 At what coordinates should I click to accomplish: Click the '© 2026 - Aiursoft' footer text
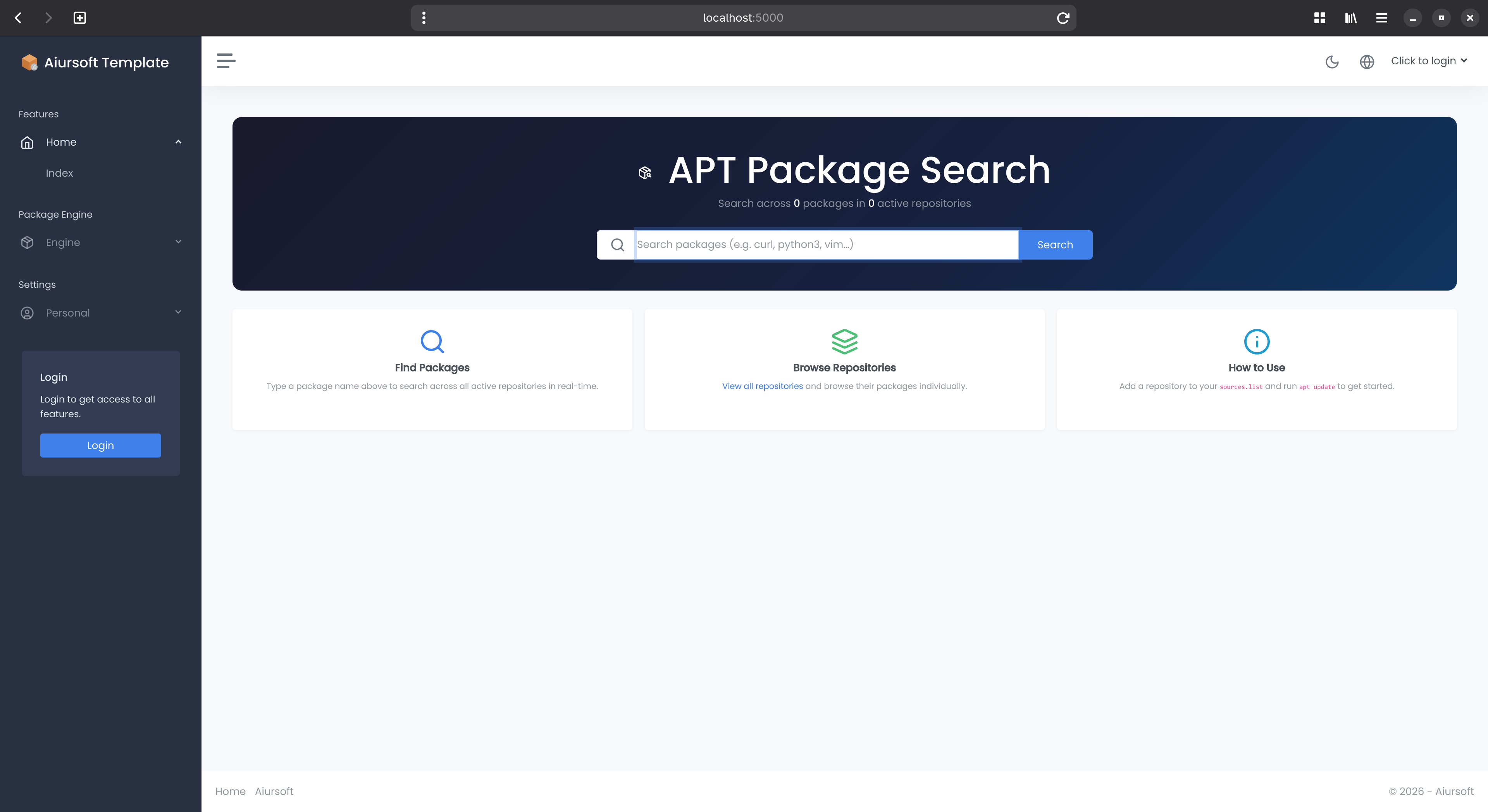pos(1431,791)
